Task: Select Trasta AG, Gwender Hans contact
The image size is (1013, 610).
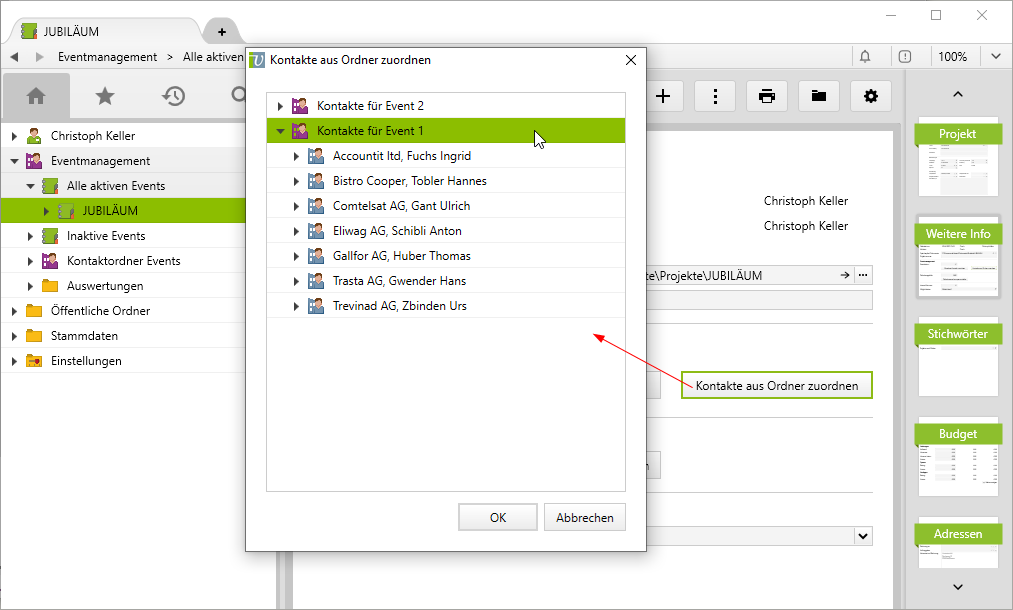Action: (399, 281)
